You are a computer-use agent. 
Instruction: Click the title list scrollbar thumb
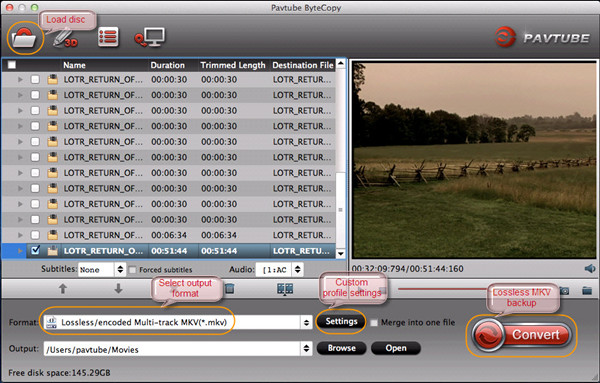coord(340,210)
